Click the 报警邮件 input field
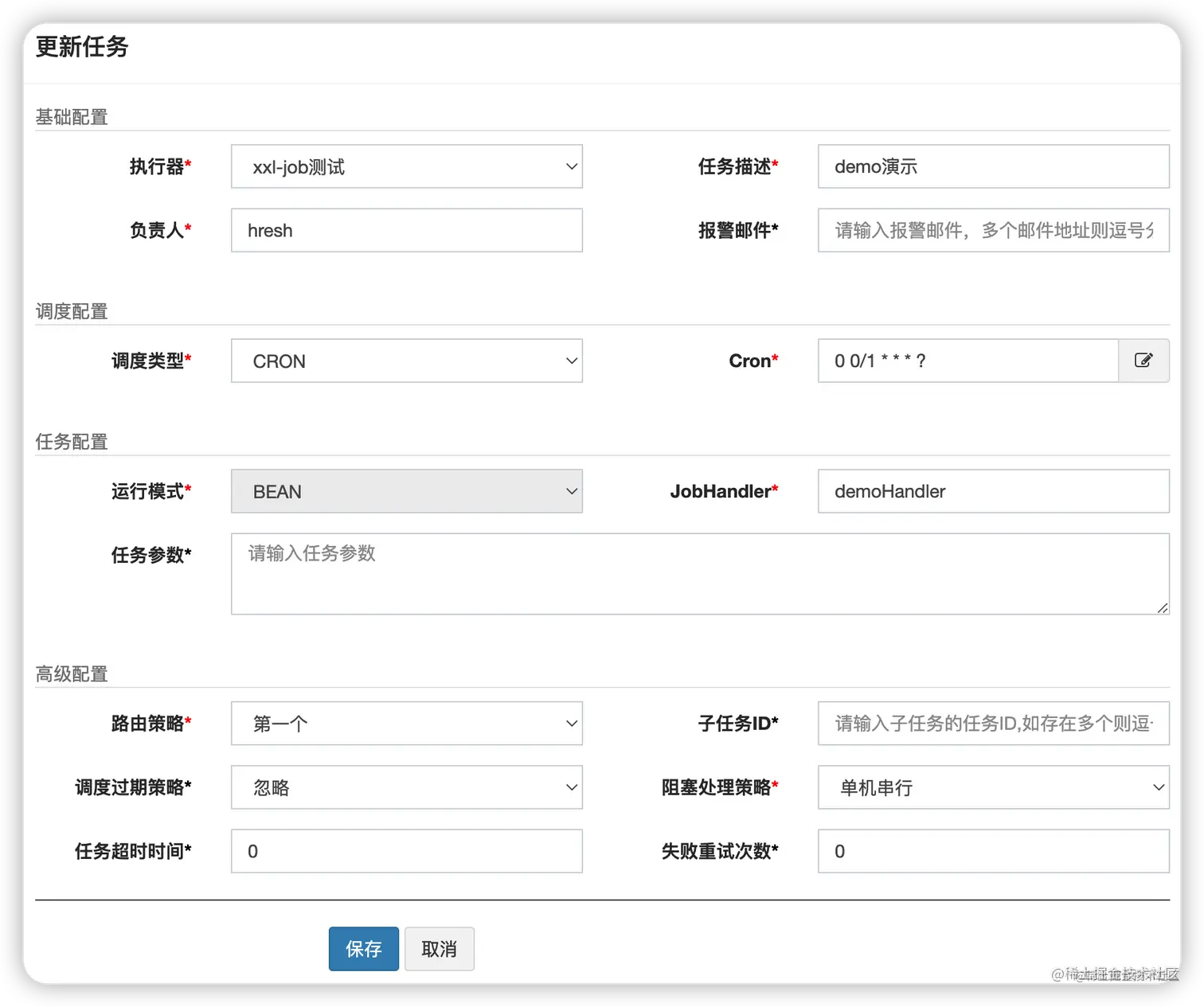The height and width of the screenshot is (1007, 1204). (x=994, y=230)
